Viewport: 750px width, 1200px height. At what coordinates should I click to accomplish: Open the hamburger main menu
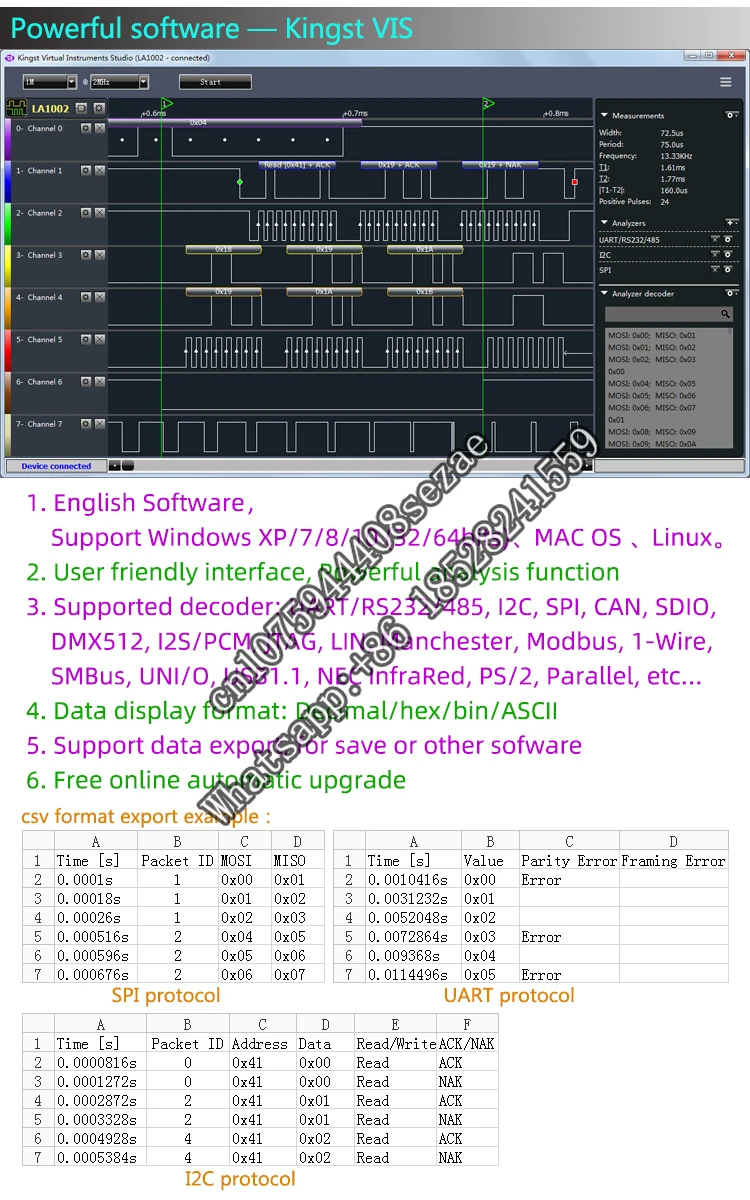click(726, 82)
